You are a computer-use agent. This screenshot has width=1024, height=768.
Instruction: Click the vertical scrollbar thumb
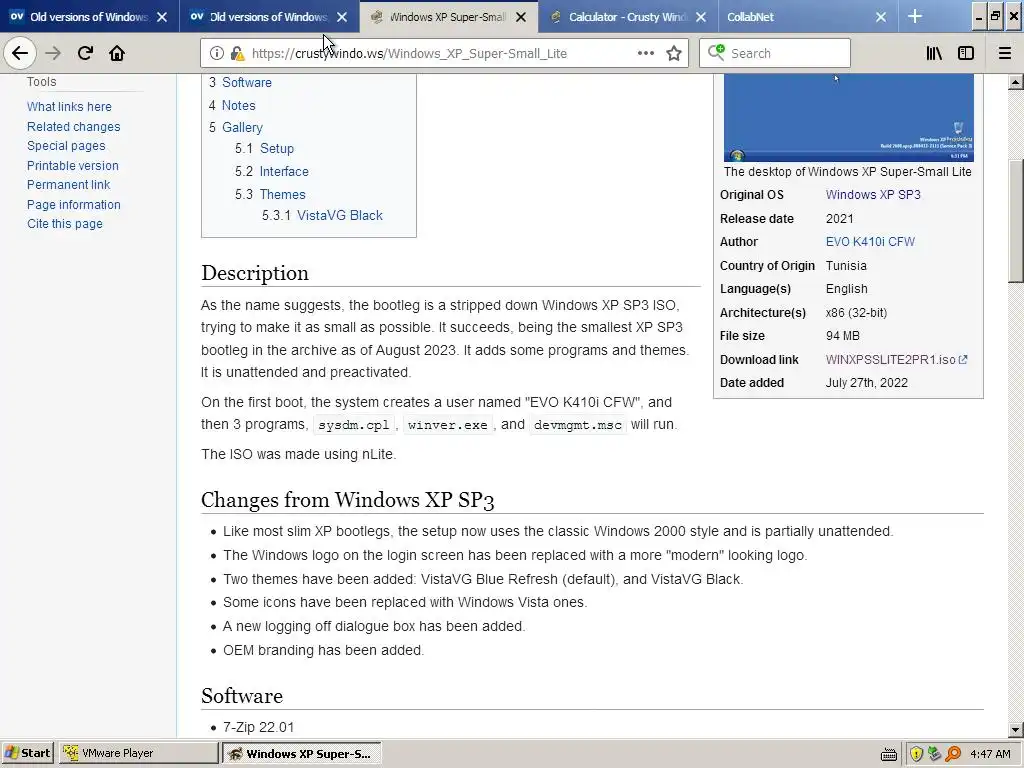click(x=1016, y=221)
